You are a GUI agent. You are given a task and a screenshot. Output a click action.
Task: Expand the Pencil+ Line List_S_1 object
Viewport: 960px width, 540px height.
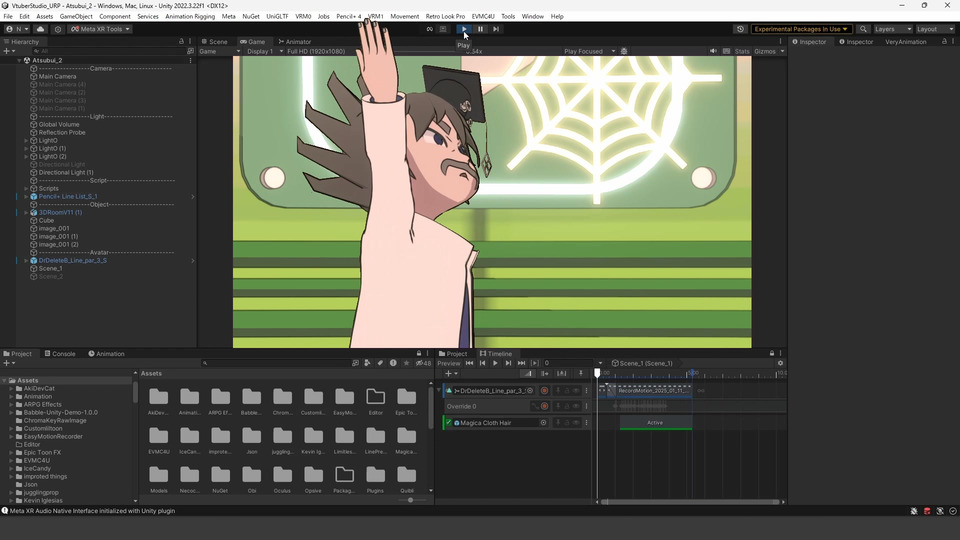point(26,197)
